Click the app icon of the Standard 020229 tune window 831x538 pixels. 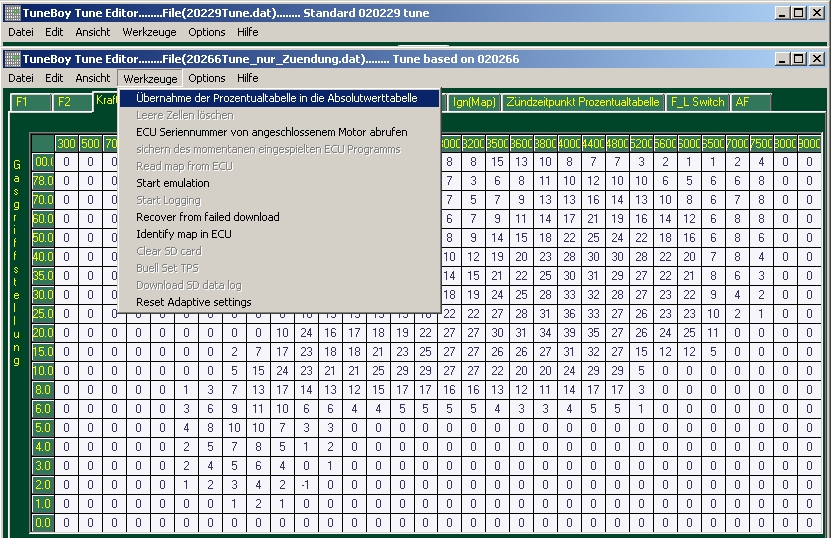[x=12, y=13]
